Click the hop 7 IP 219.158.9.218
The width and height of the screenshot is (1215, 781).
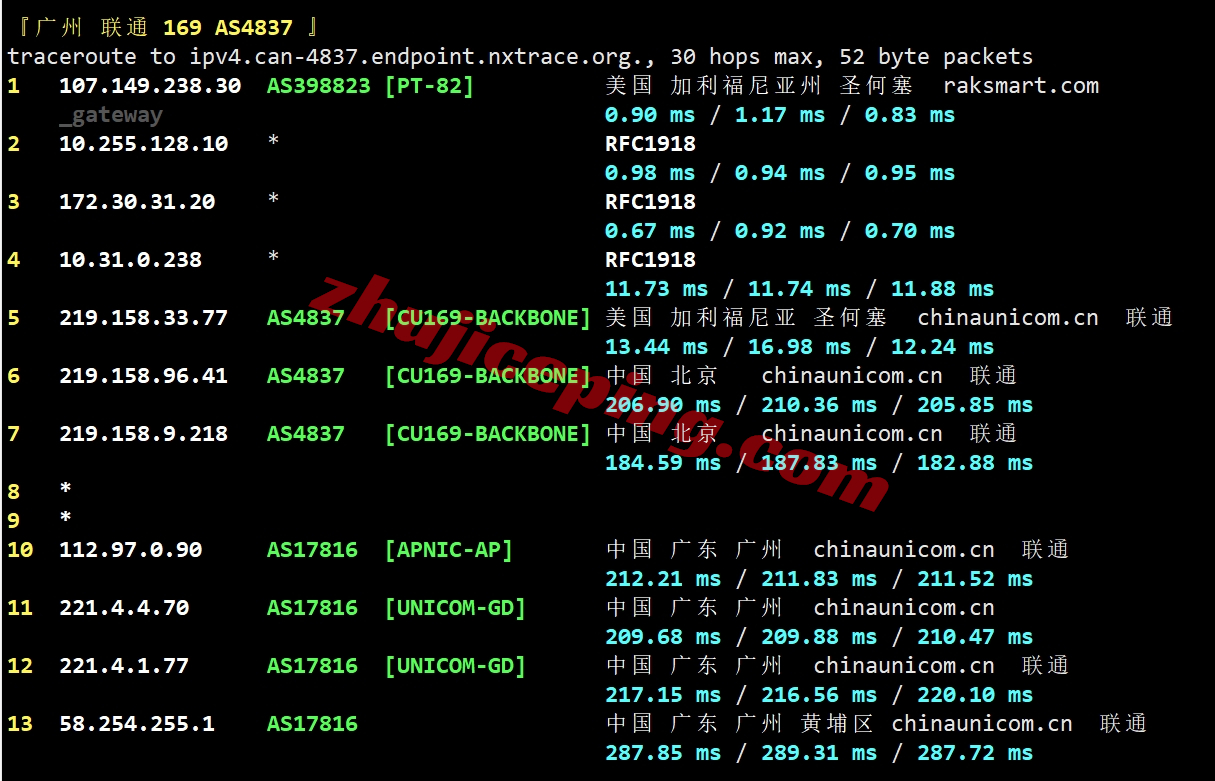coord(143,434)
